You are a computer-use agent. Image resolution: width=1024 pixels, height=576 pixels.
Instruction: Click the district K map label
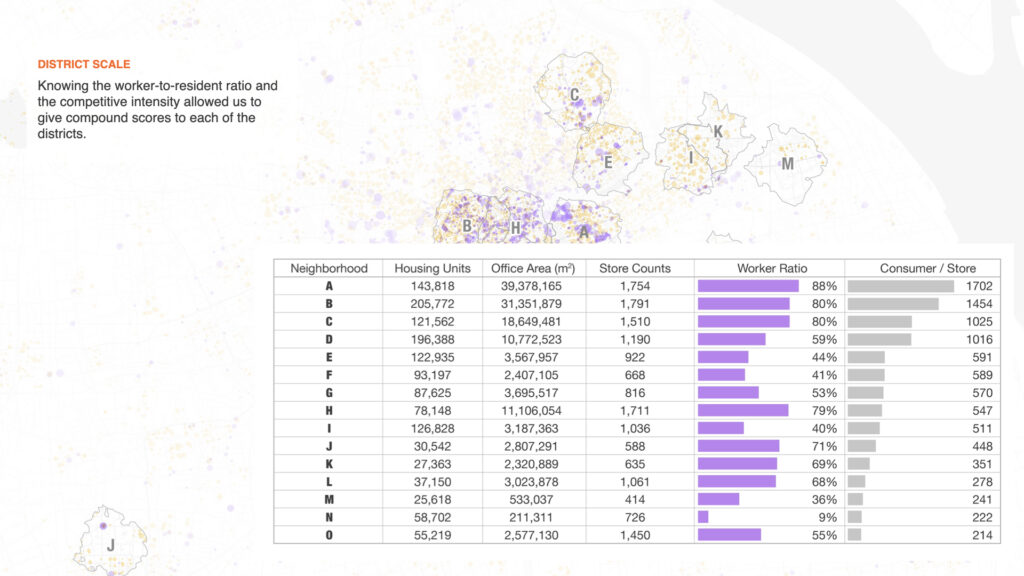(x=718, y=131)
